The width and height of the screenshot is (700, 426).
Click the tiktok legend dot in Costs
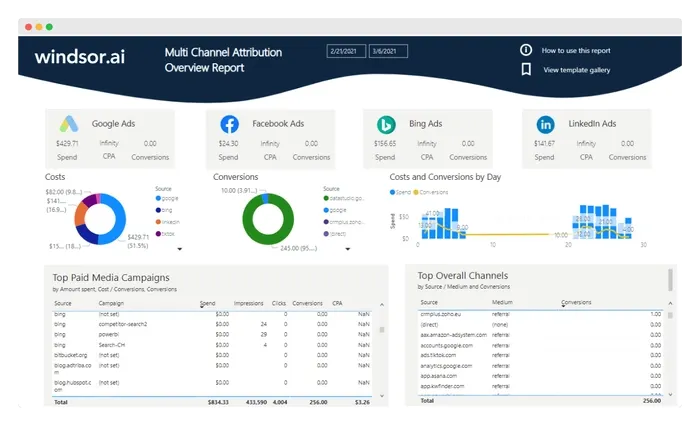[158, 234]
